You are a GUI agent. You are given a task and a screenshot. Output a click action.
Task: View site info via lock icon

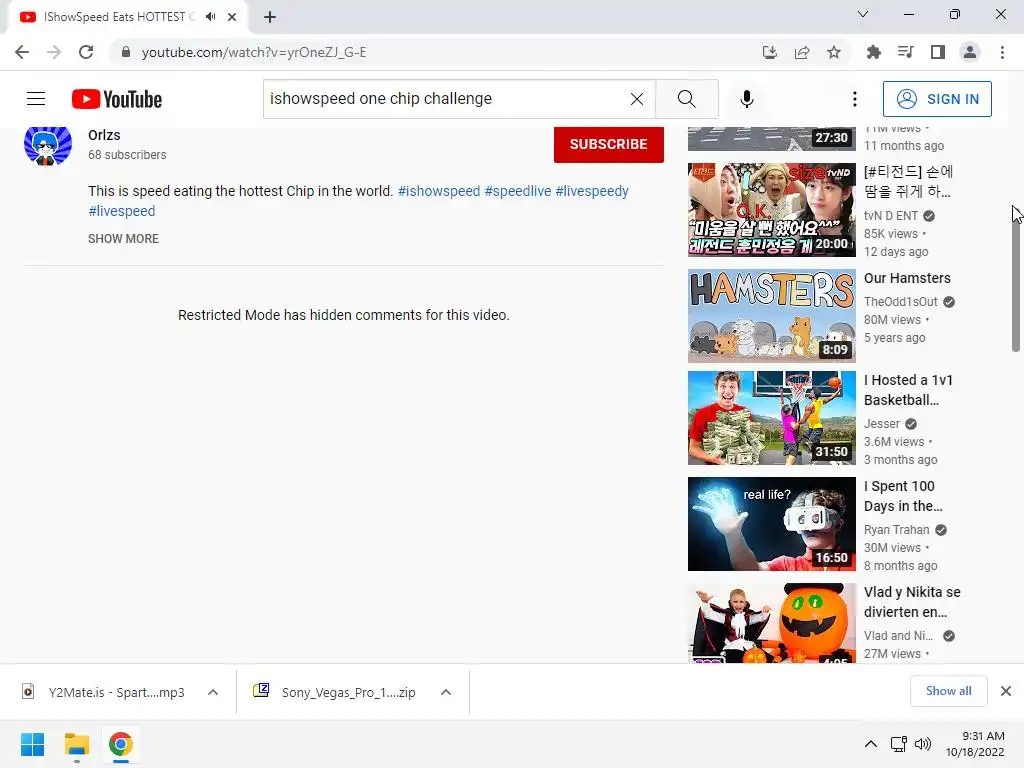pos(126,52)
